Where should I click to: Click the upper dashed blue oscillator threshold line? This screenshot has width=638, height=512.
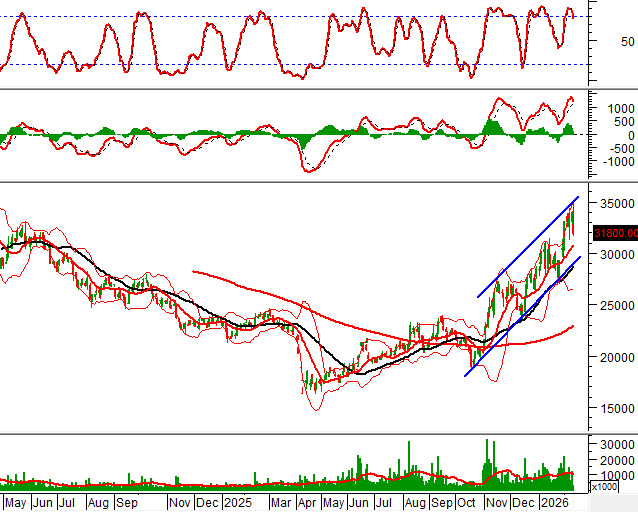click(x=200, y=16)
